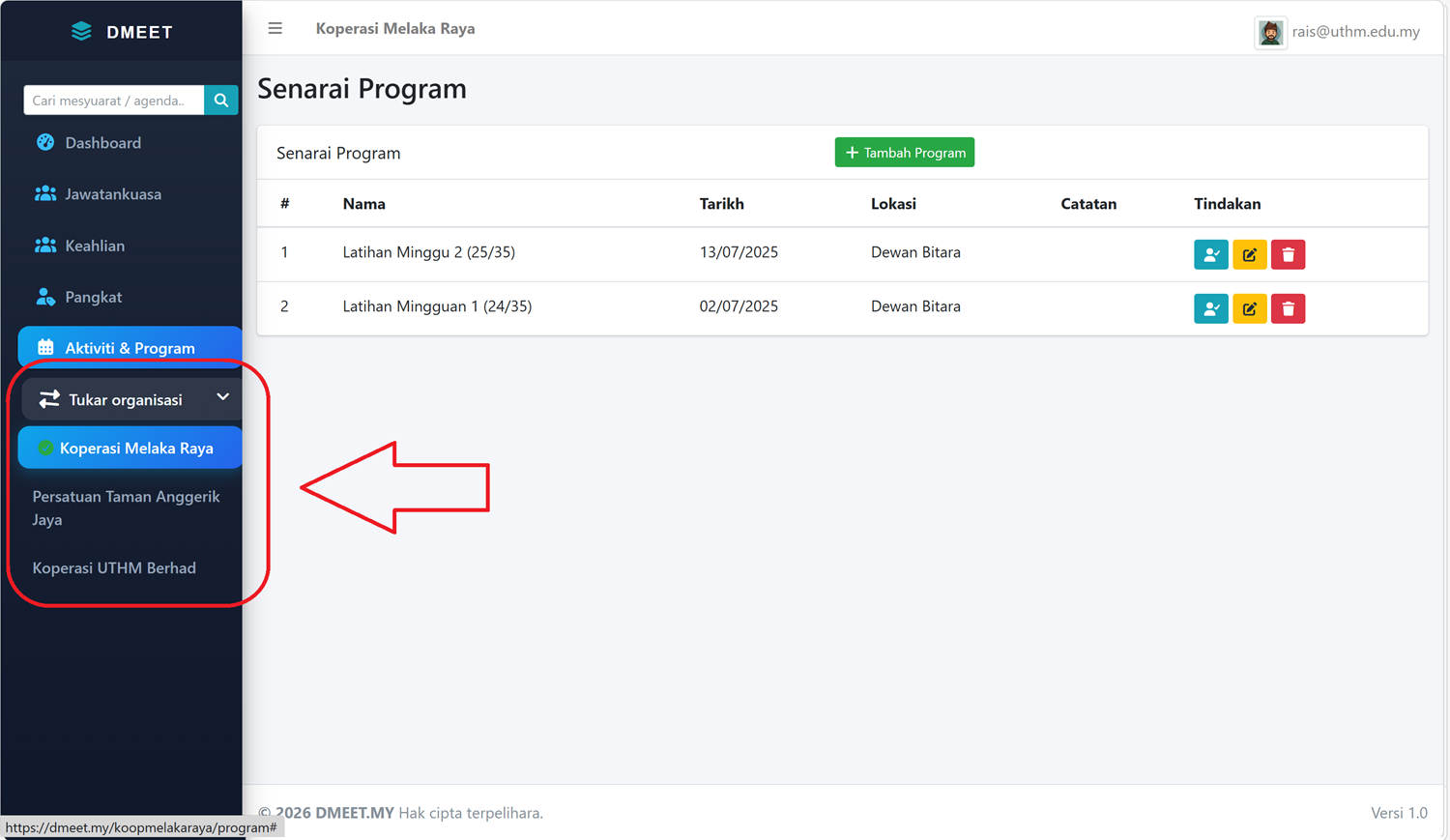
Task: Click the Jawatankuasa people icon
Action: click(x=45, y=193)
